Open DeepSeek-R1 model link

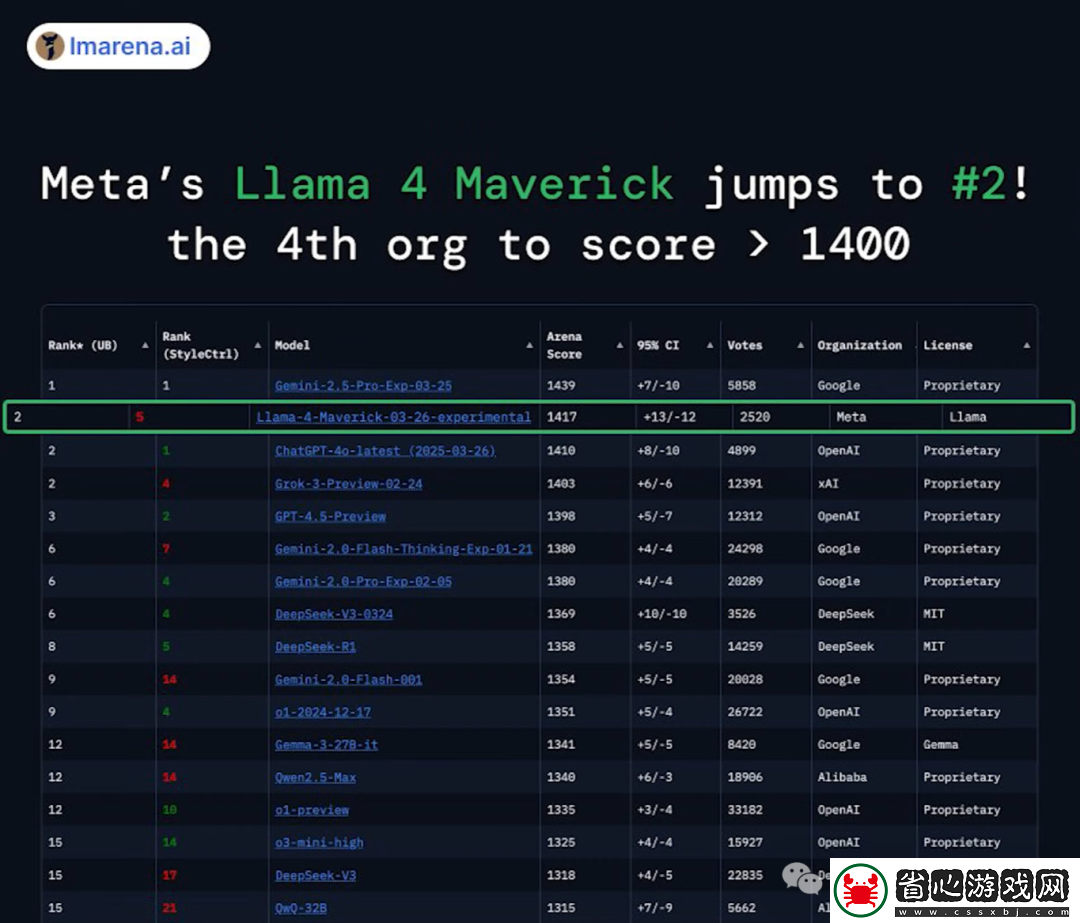(x=315, y=647)
